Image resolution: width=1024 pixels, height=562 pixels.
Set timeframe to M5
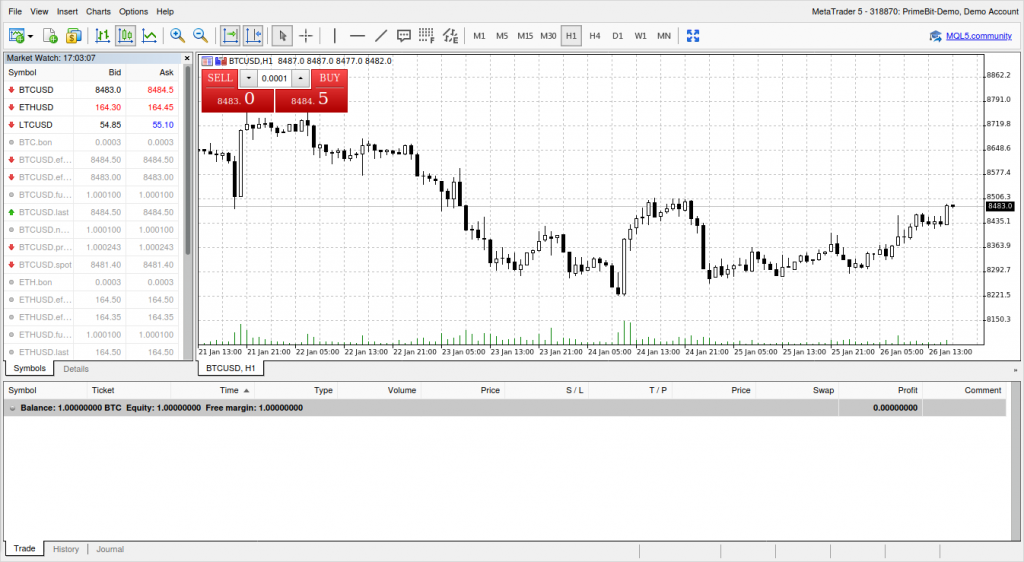[x=502, y=36]
